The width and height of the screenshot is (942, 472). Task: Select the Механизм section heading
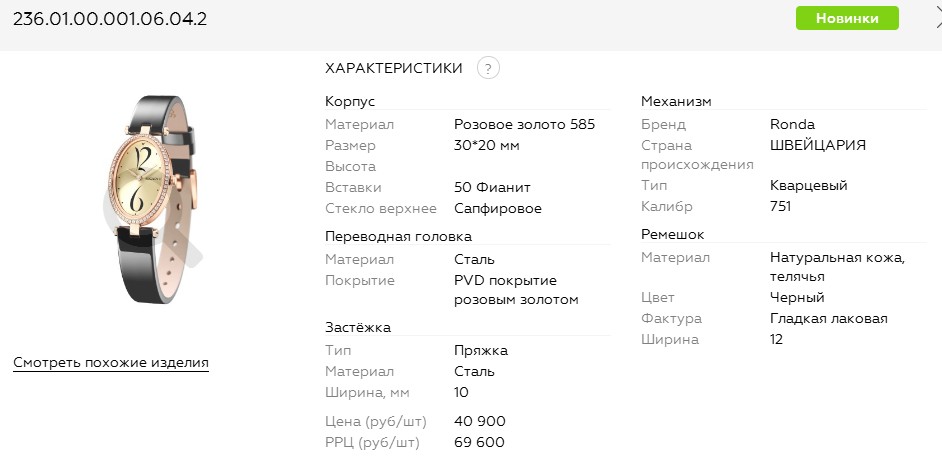tap(676, 102)
